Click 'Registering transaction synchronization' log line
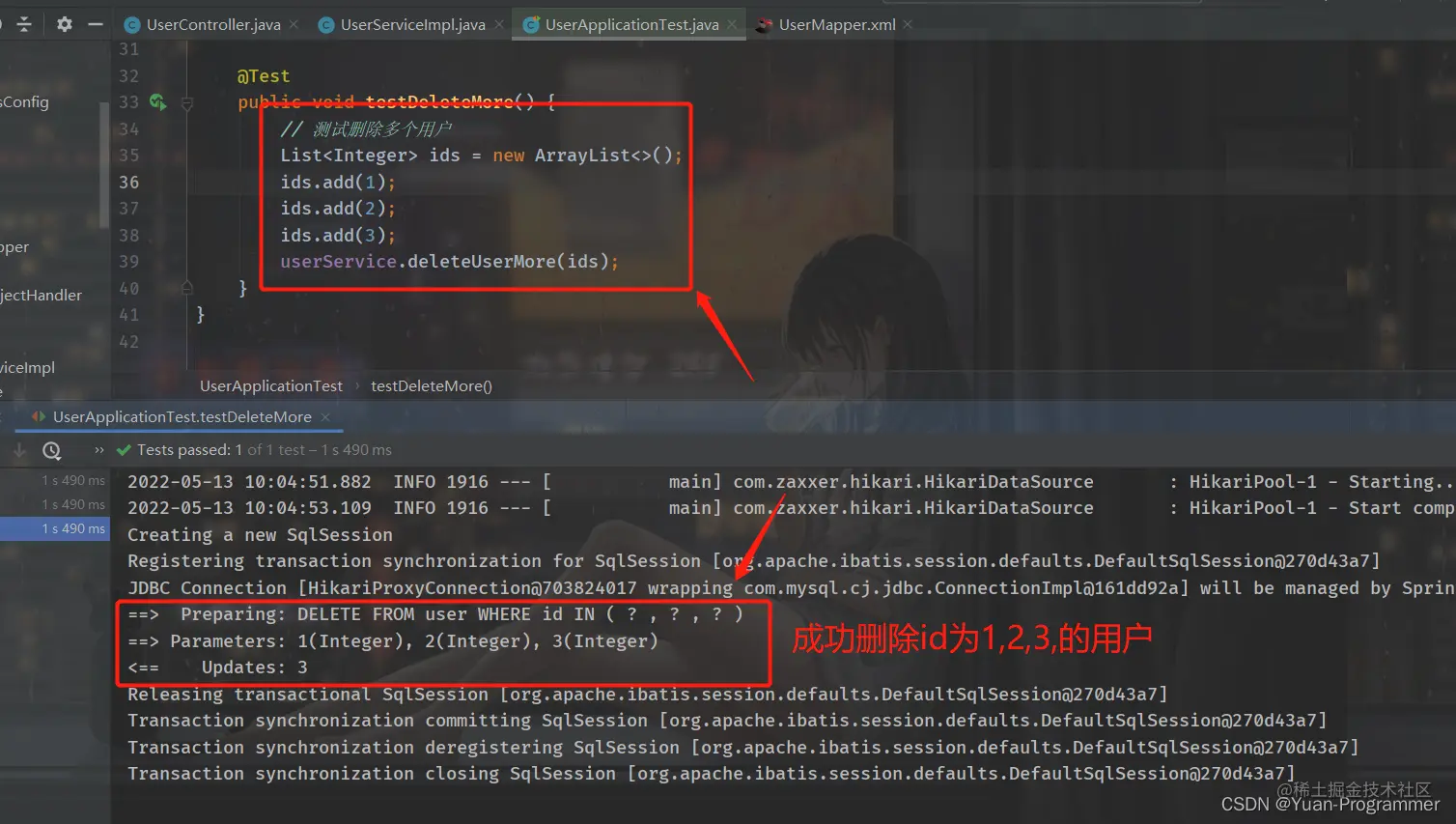1456x824 pixels. coord(754,561)
